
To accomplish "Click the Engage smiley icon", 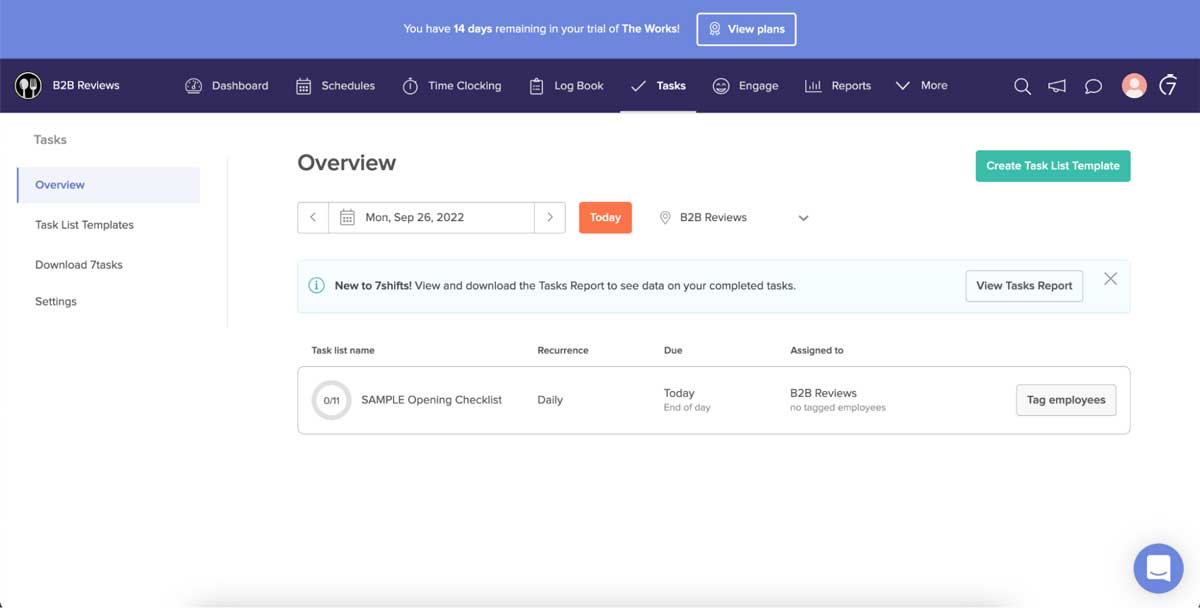I will [720, 86].
